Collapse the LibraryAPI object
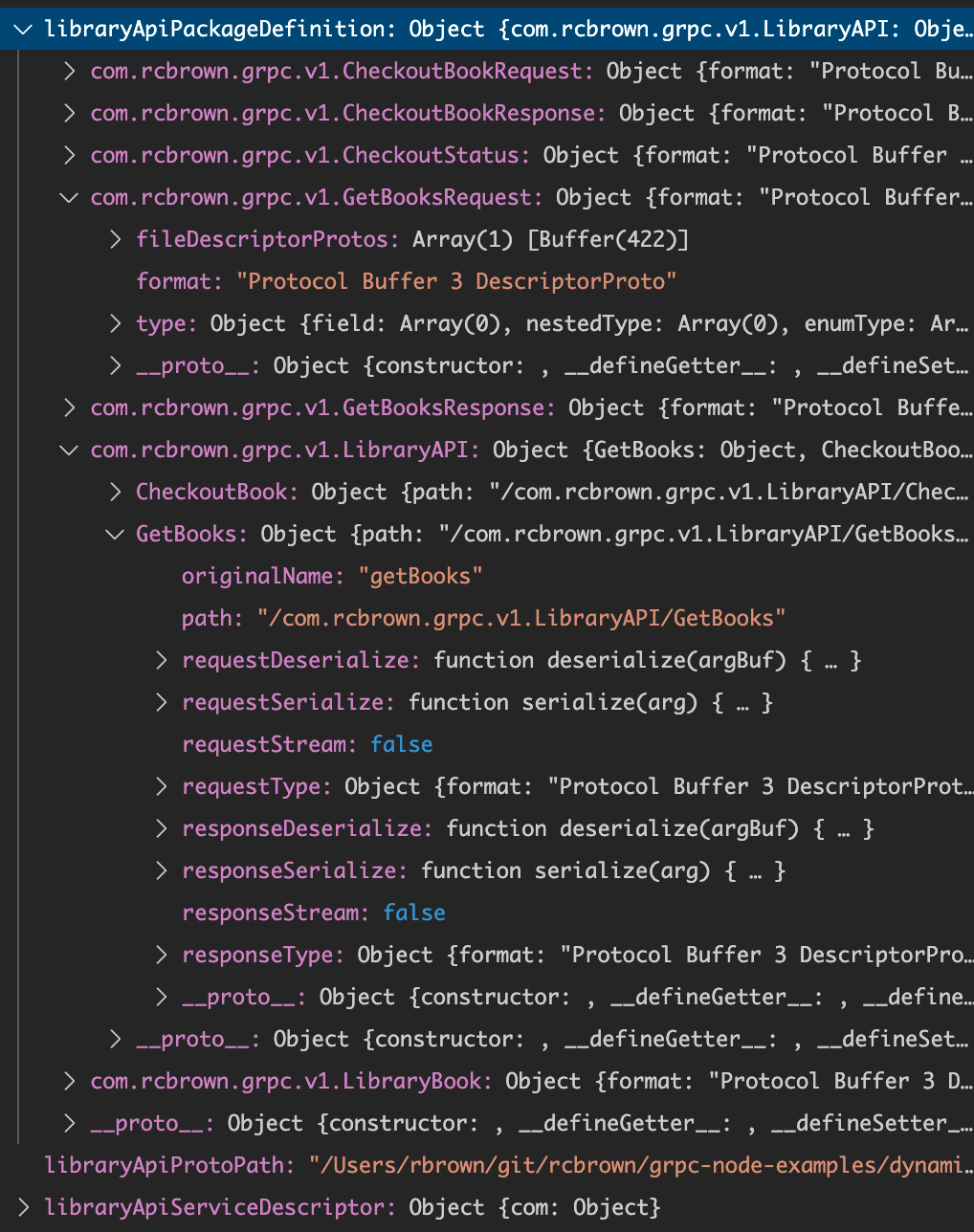 (x=69, y=450)
